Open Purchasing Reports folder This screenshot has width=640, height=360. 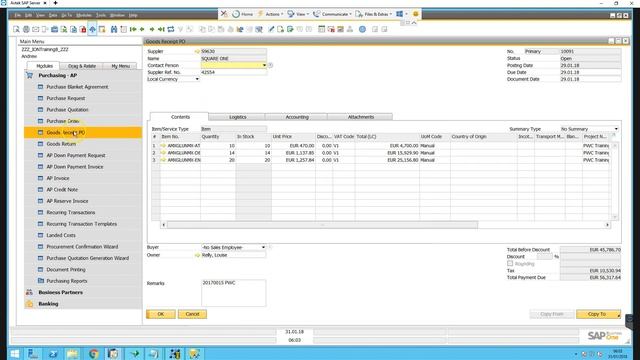coord(67,281)
